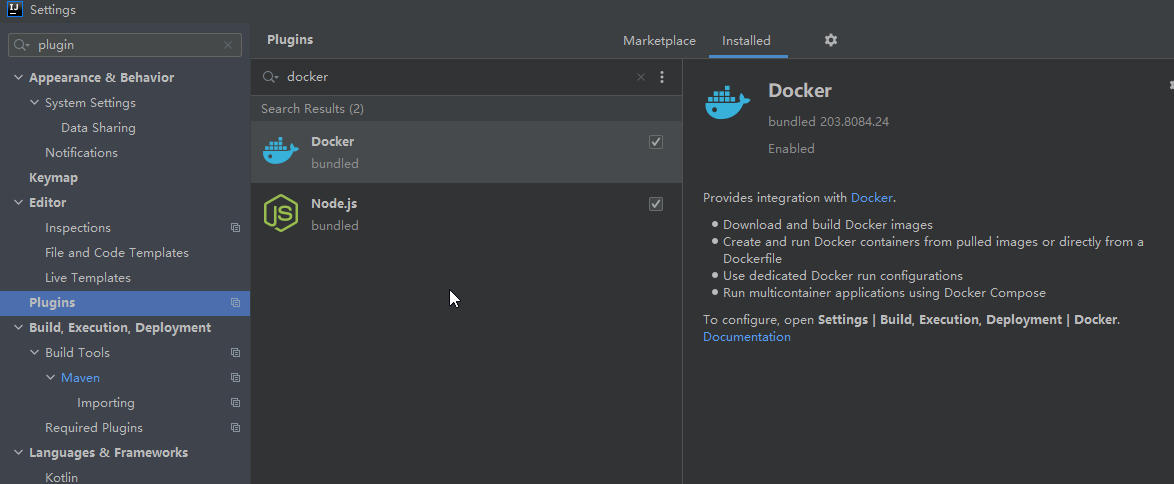Click the Docker whale icon in results
The width and height of the screenshot is (1174, 484).
point(280,151)
